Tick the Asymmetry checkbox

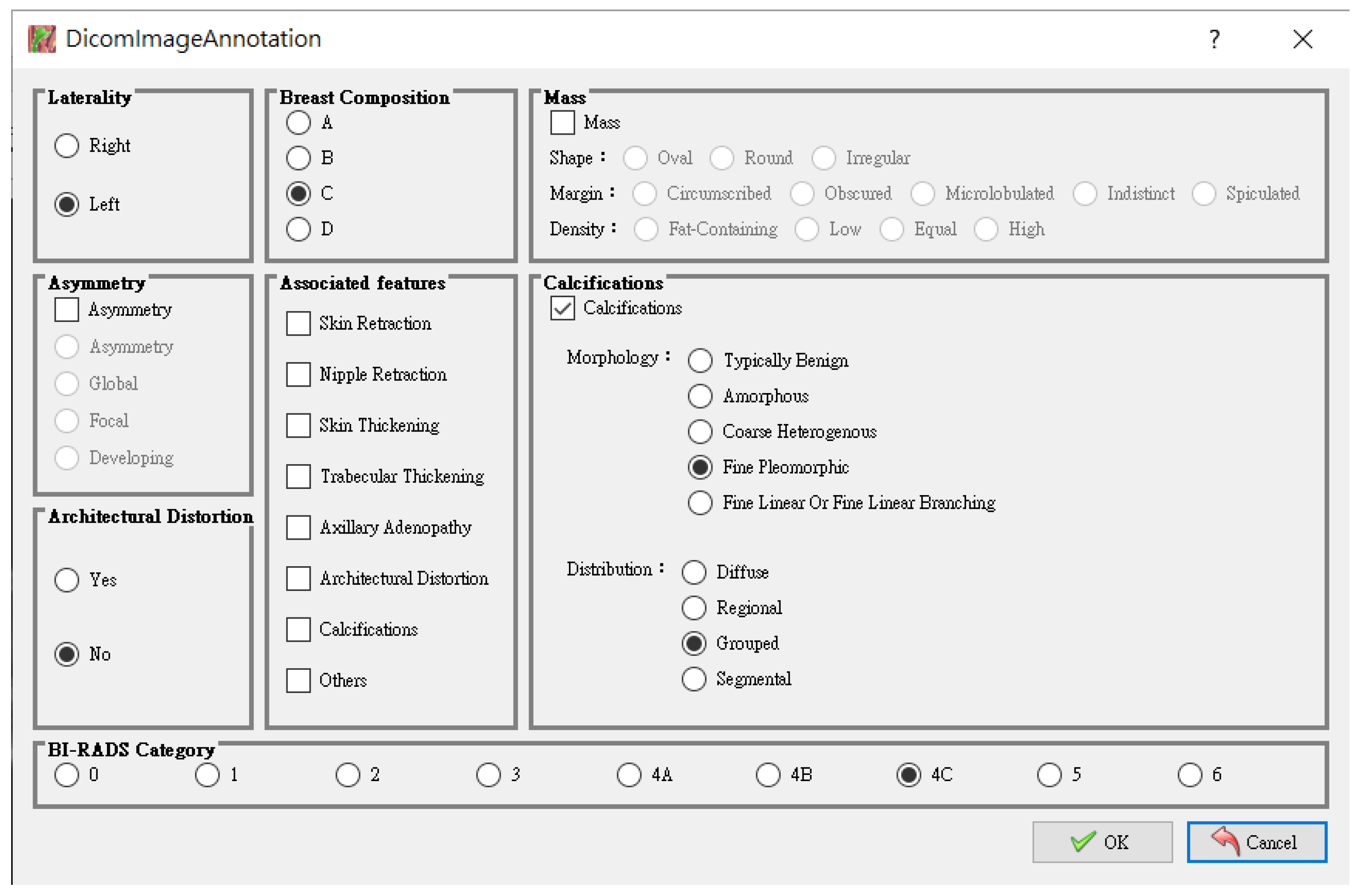[x=67, y=310]
